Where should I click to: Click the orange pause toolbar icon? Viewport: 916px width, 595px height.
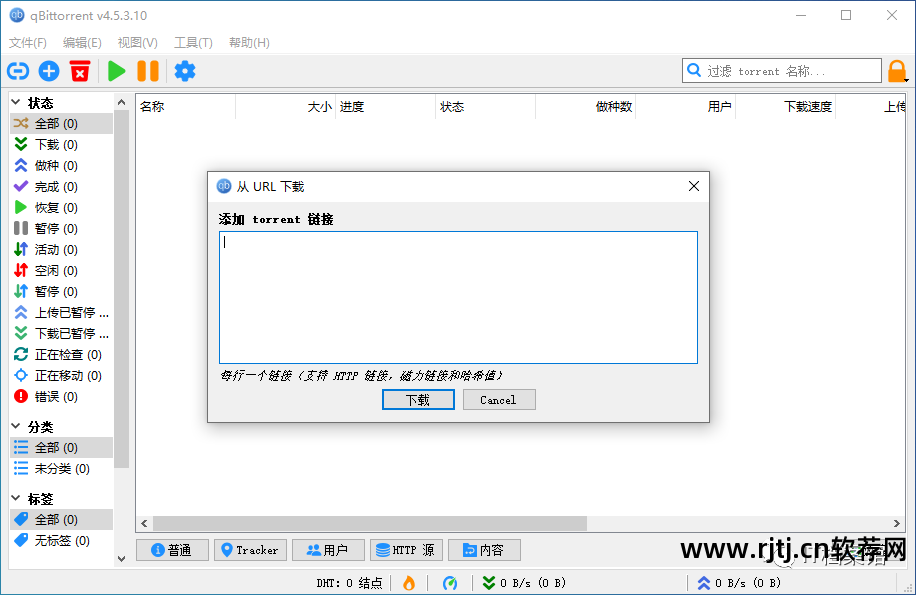(148, 71)
